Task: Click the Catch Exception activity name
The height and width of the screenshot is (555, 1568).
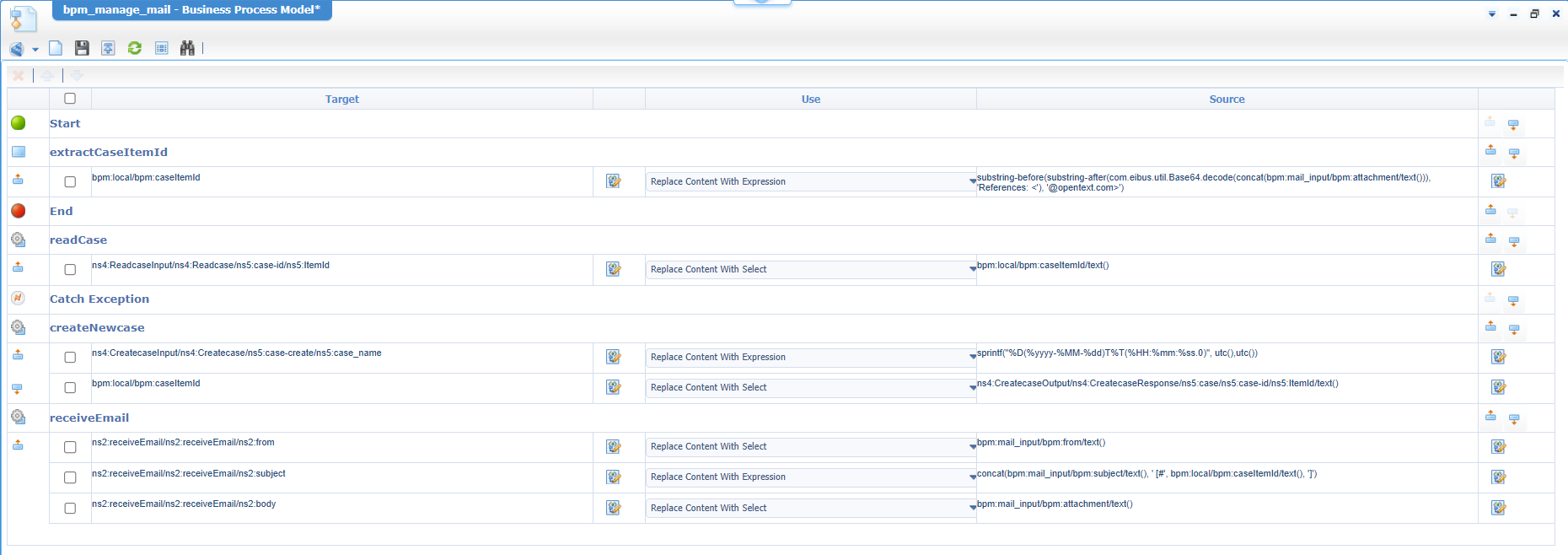Action: click(x=99, y=299)
